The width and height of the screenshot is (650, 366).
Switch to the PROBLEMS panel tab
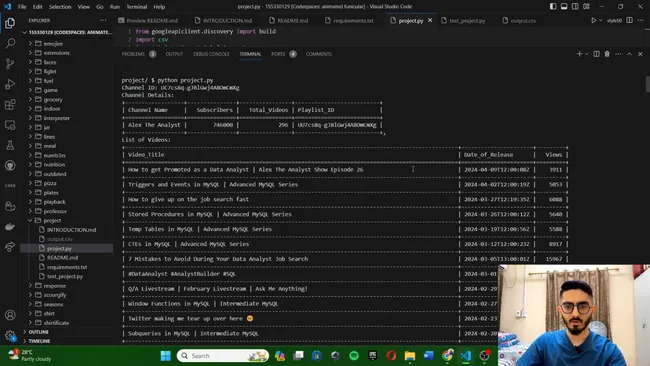coord(133,54)
